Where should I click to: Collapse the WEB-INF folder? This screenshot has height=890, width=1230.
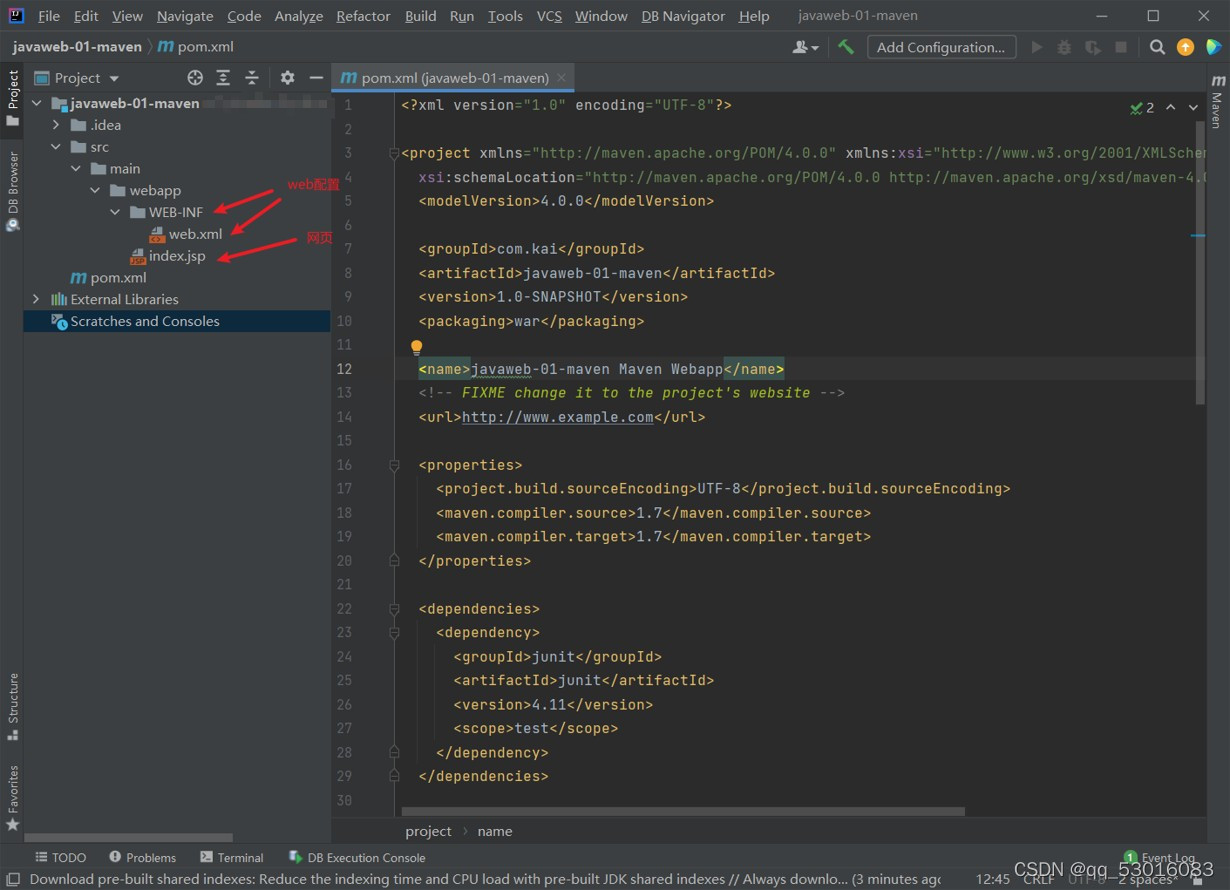pyautogui.click(x=115, y=212)
